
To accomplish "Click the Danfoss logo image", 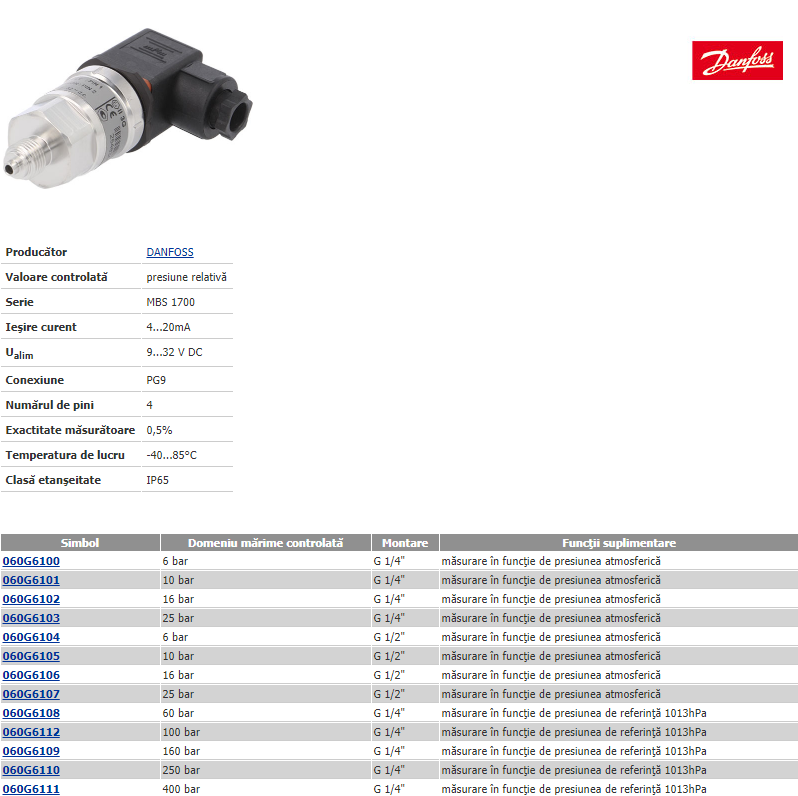I will pos(737,61).
